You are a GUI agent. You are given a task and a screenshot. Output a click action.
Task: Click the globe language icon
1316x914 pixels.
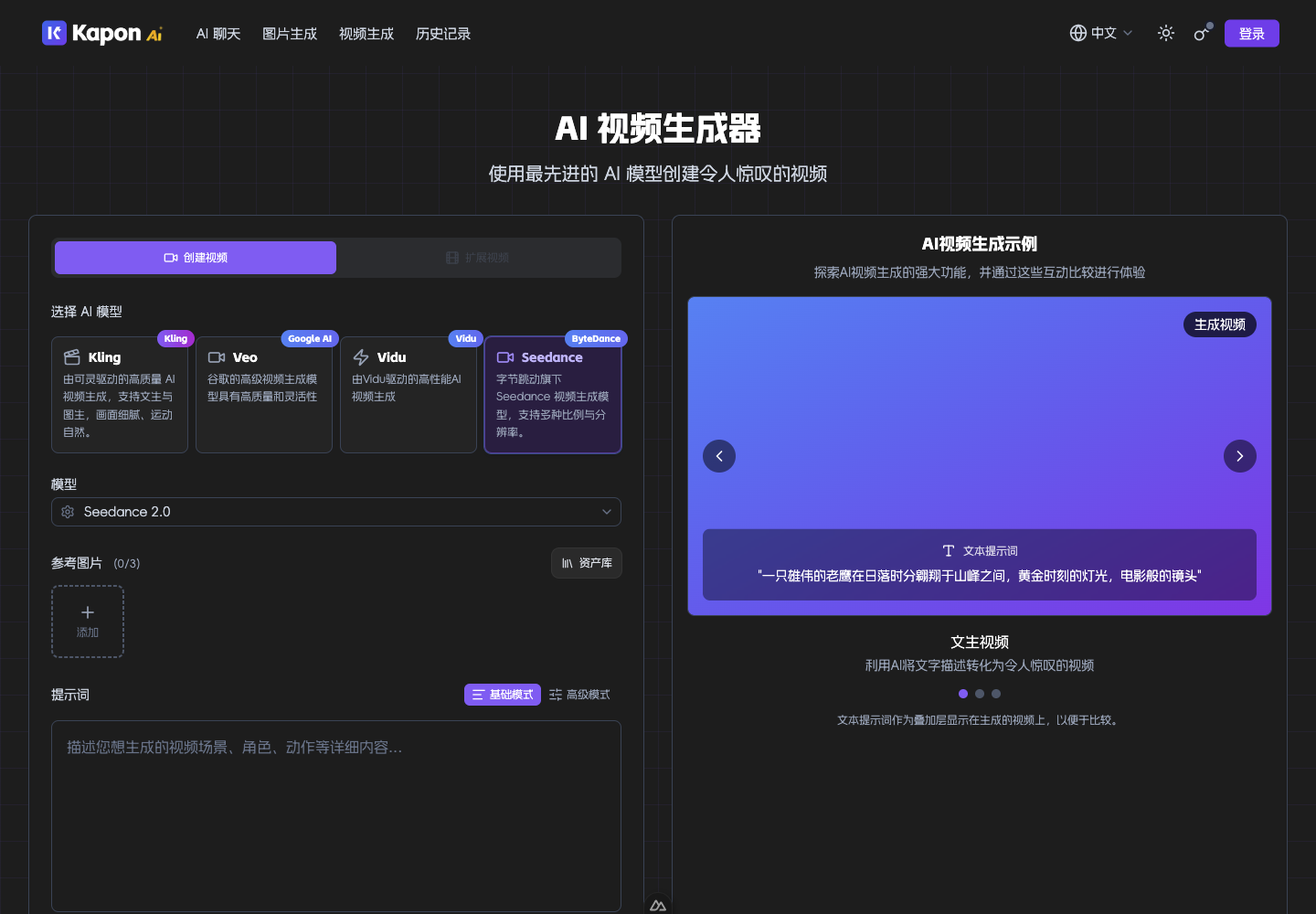pos(1078,33)
